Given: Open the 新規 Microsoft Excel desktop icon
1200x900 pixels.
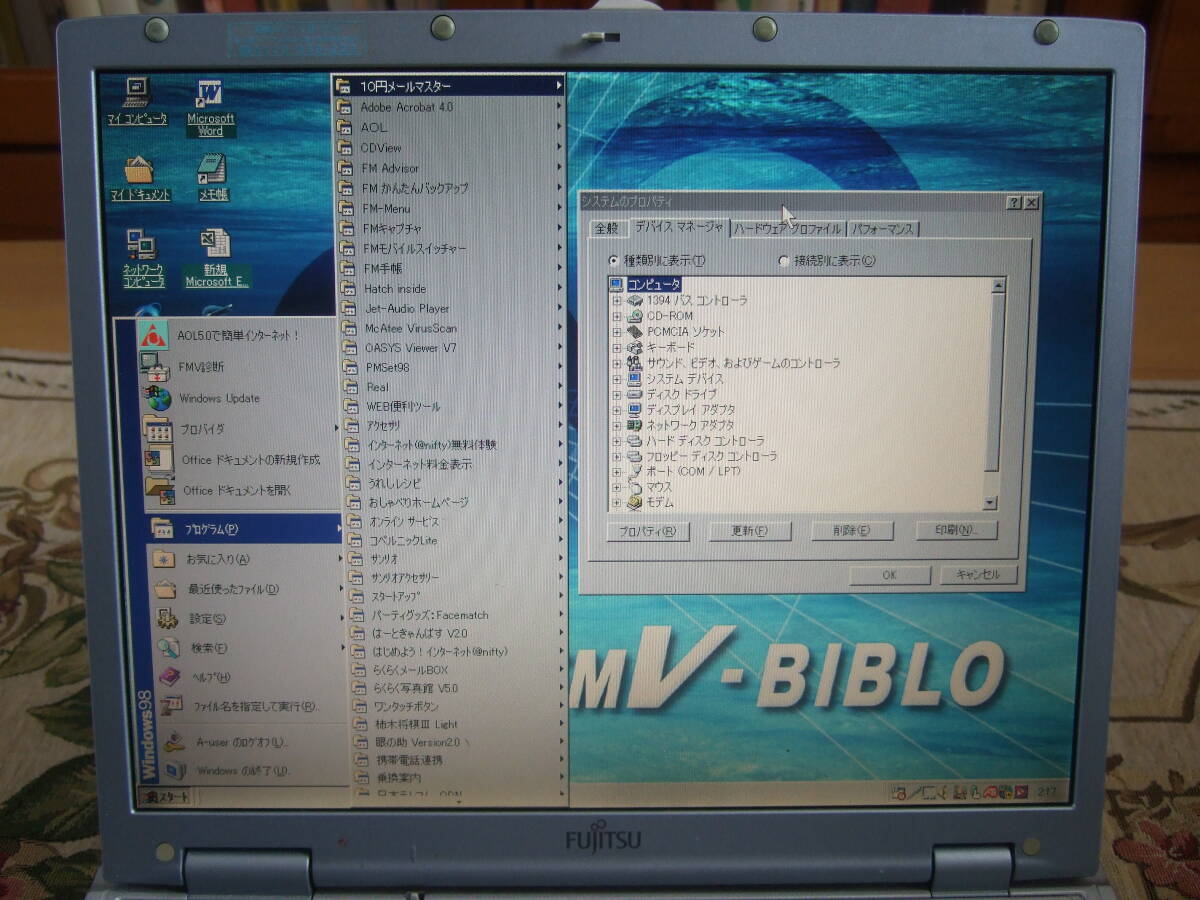Looking at the screenshot, I should (216, 258).
